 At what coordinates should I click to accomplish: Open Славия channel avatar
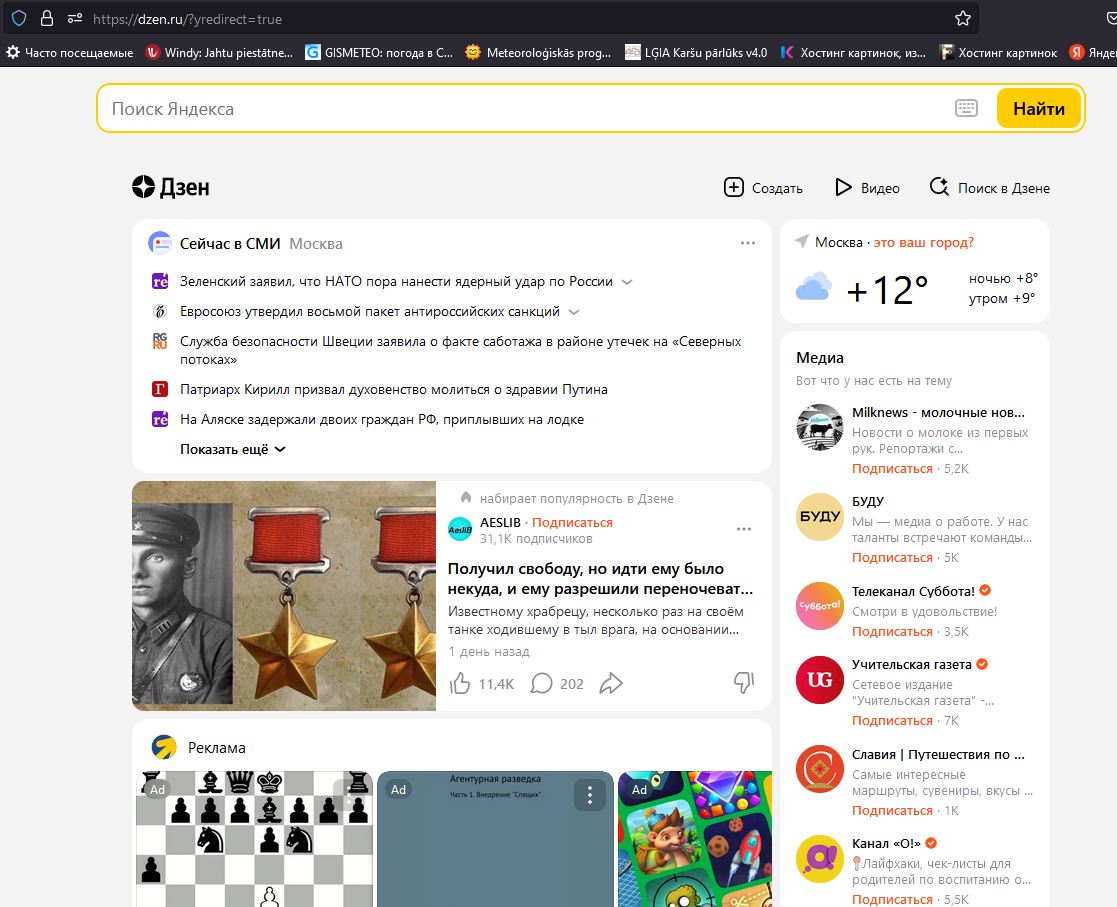(820, 769)
